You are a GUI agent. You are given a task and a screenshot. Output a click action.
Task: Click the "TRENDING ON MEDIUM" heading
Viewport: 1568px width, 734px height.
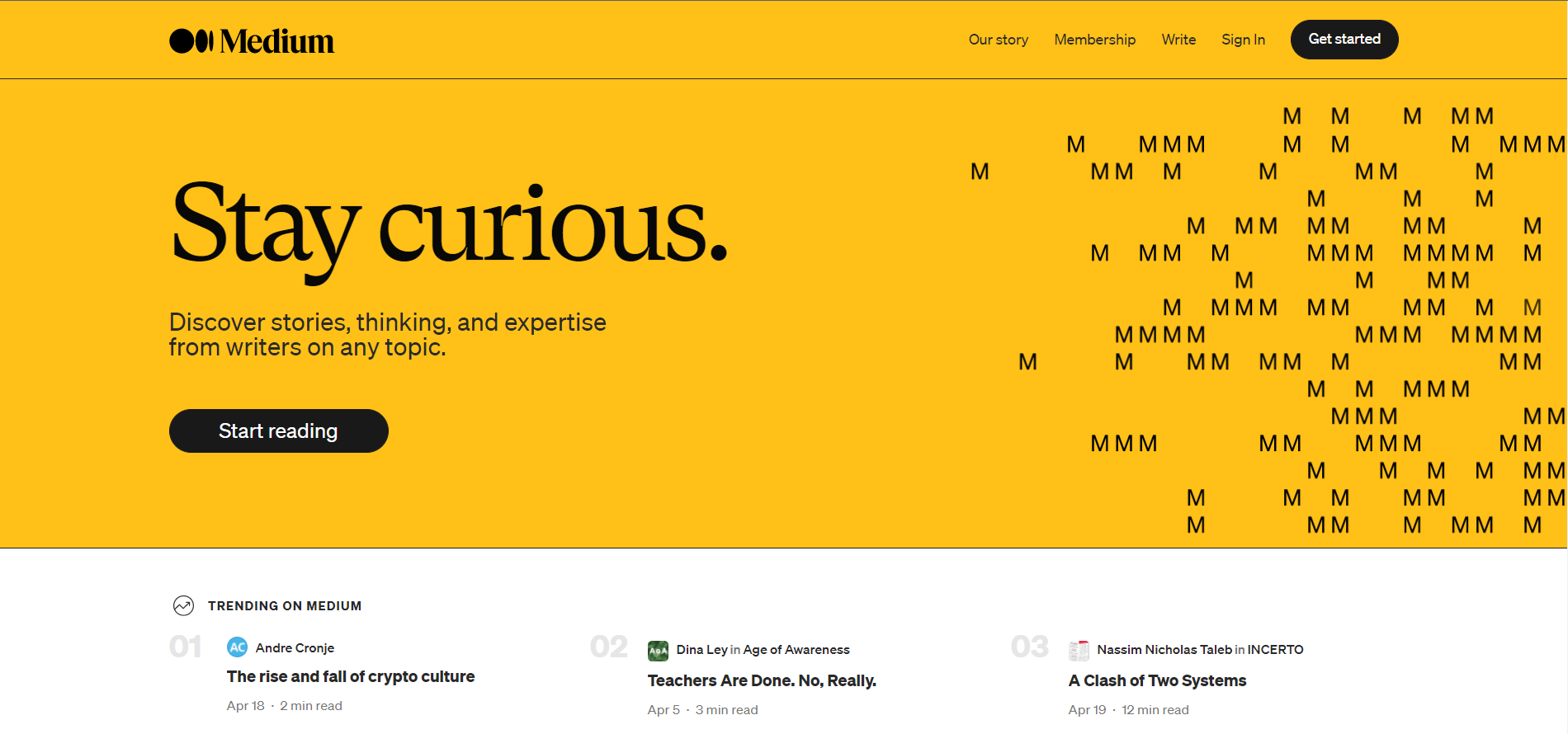coord(285,605)
